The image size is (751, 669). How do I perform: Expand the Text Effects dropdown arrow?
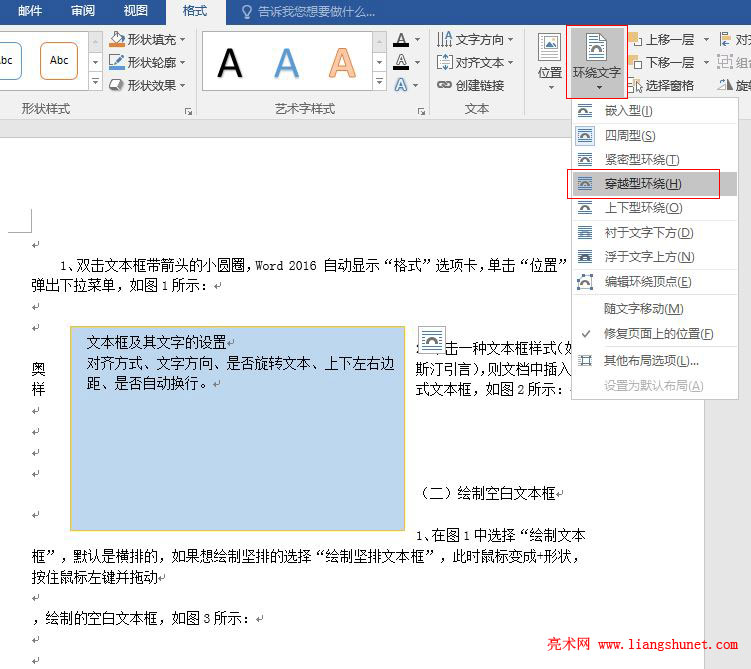pyautogui.click(x=416, y=86)
